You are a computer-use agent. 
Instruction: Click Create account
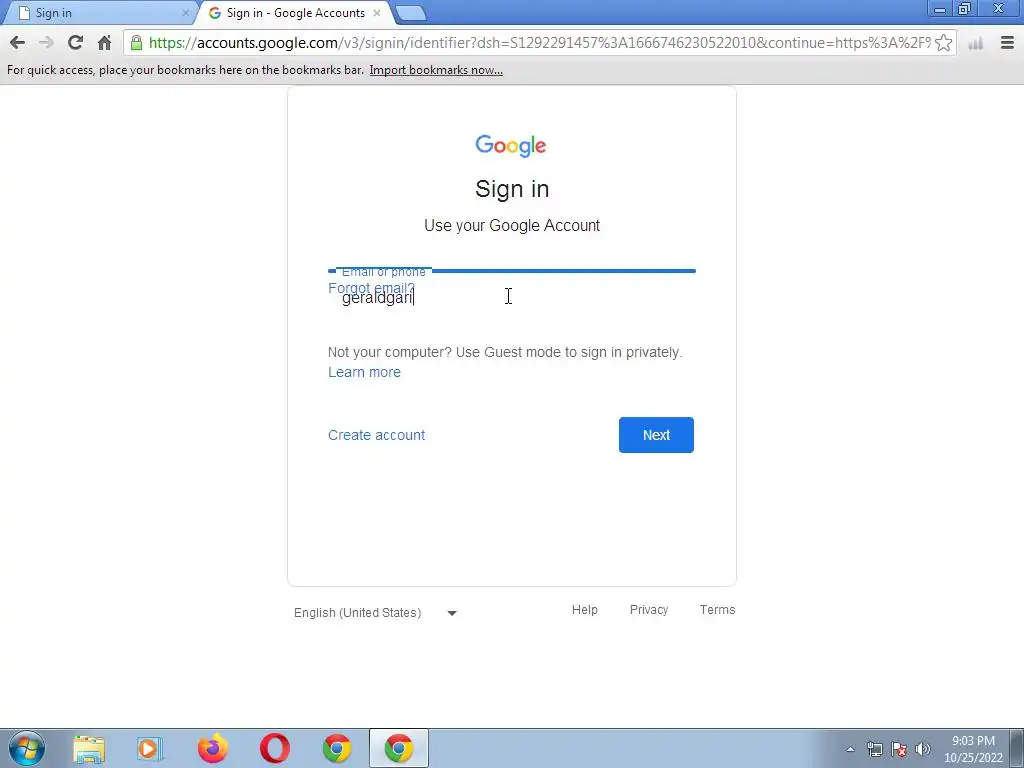(x=376, y=435)
